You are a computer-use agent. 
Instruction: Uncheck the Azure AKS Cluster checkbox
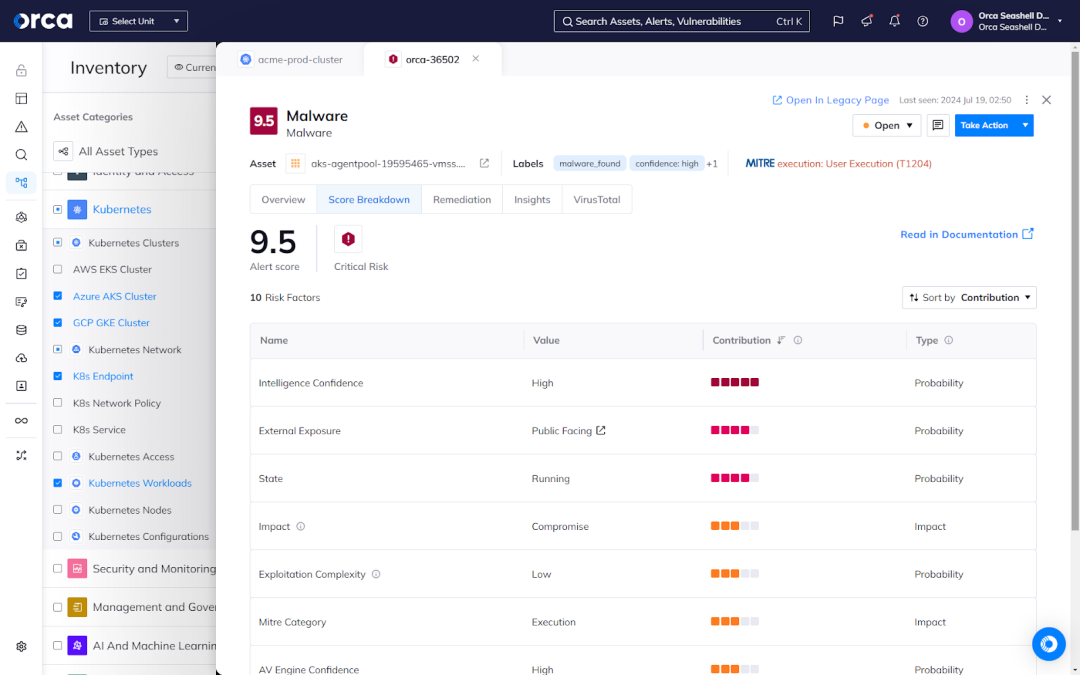[58, 296]
